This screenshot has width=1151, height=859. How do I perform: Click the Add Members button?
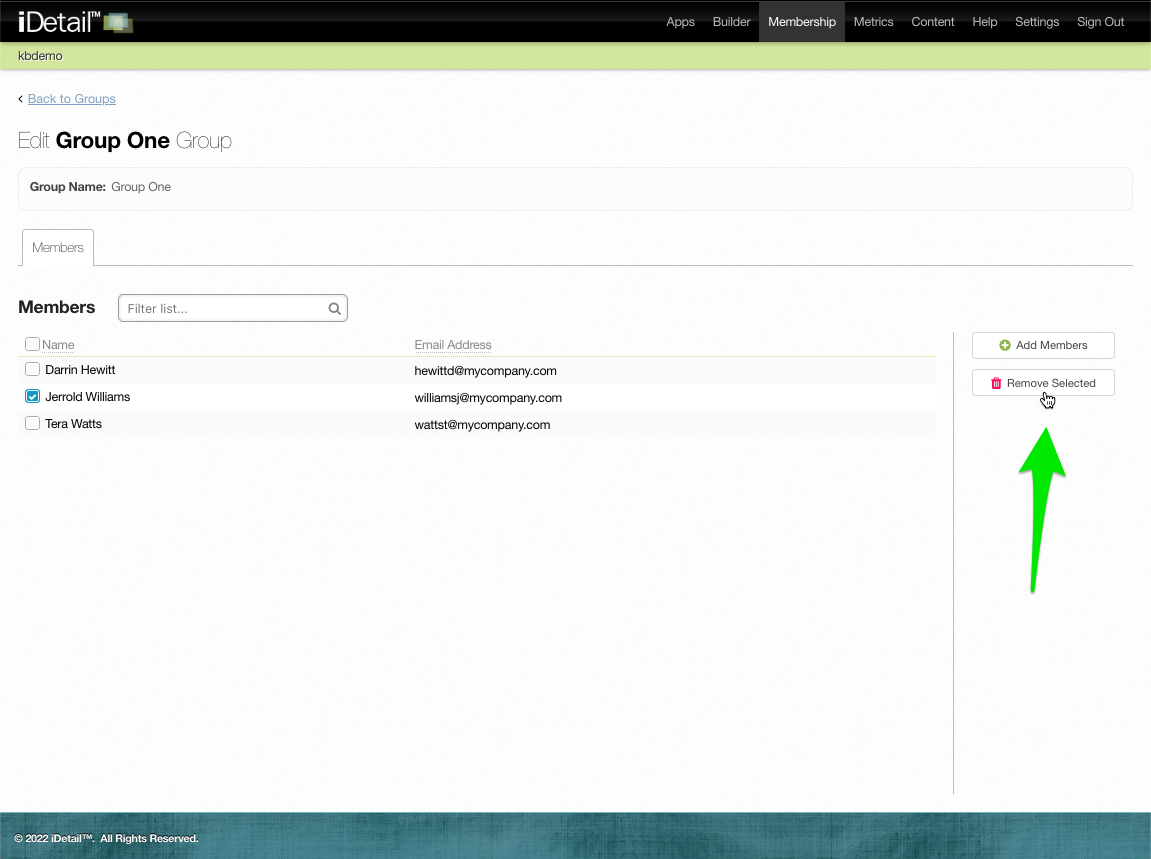pos(1043,345)
